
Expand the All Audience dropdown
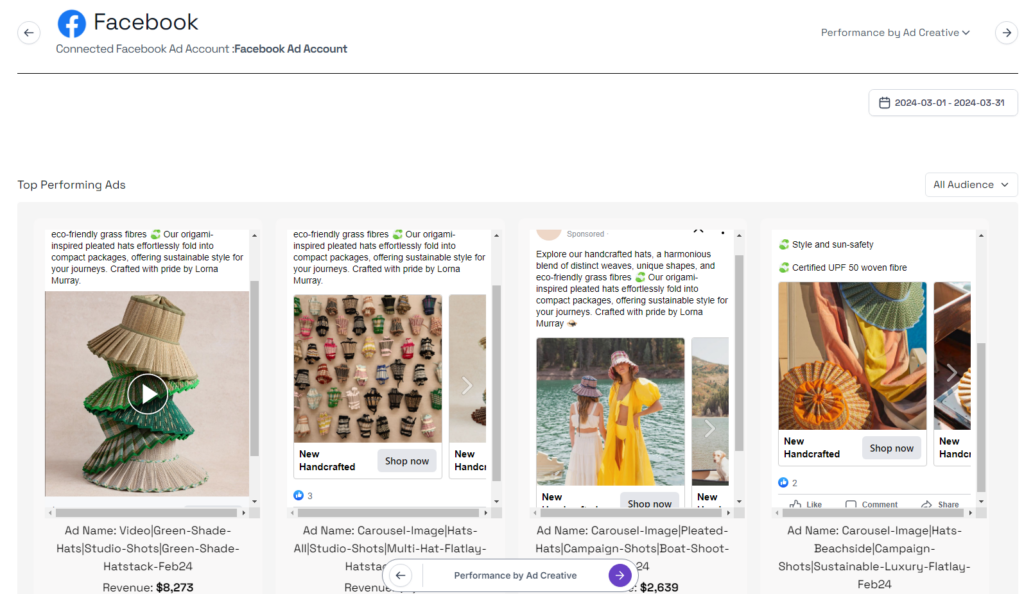[971, 185]
